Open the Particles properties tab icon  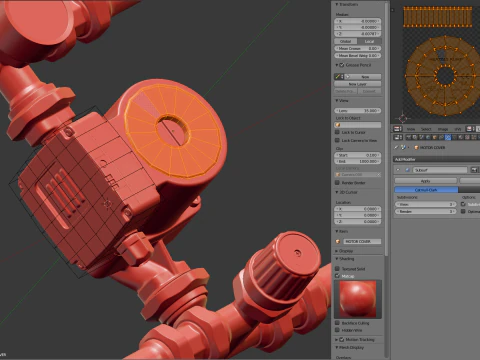tap(474, 137)
